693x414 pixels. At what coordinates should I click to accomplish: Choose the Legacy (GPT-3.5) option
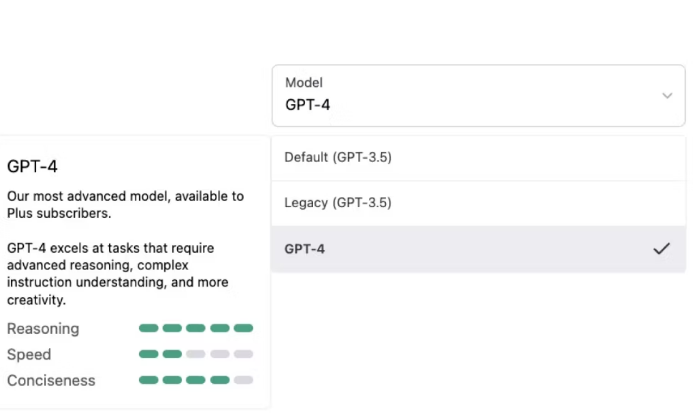point(479,203)
